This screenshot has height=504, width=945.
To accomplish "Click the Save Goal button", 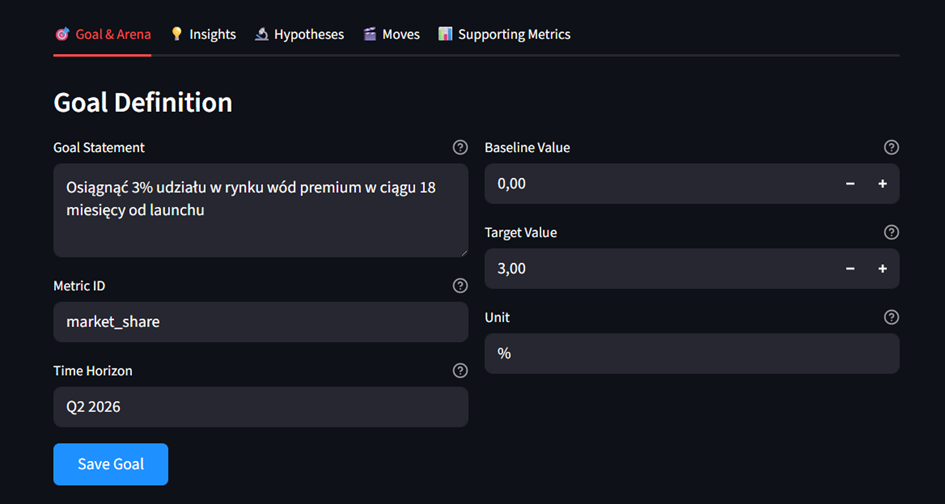I will click(x=111, y=464).
